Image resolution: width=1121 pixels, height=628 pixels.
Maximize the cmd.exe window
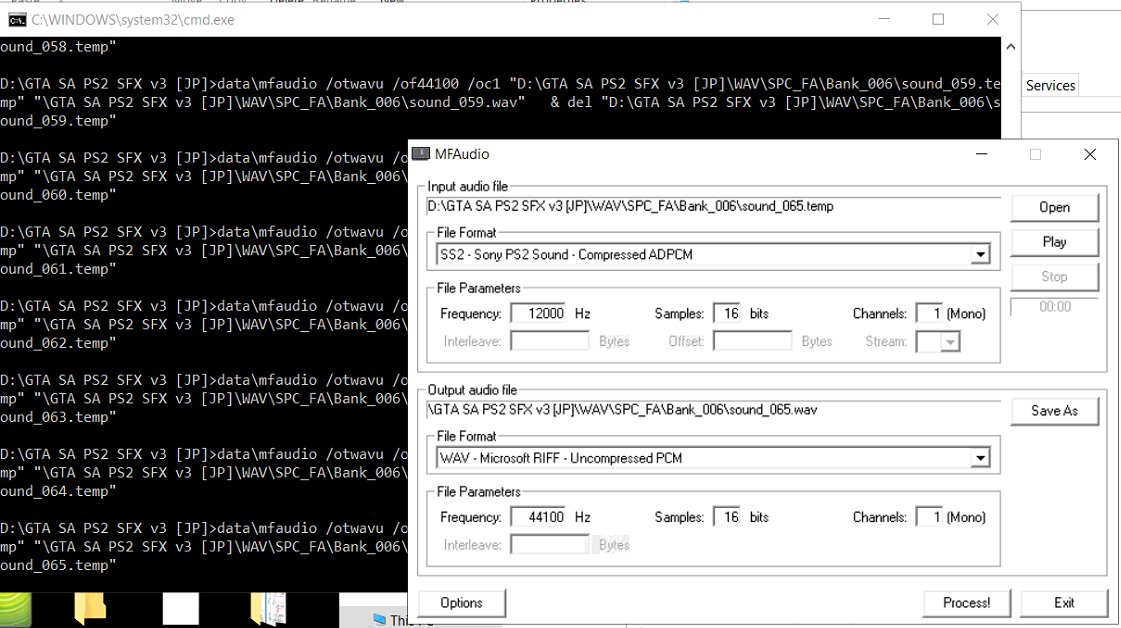coord(938,20)
